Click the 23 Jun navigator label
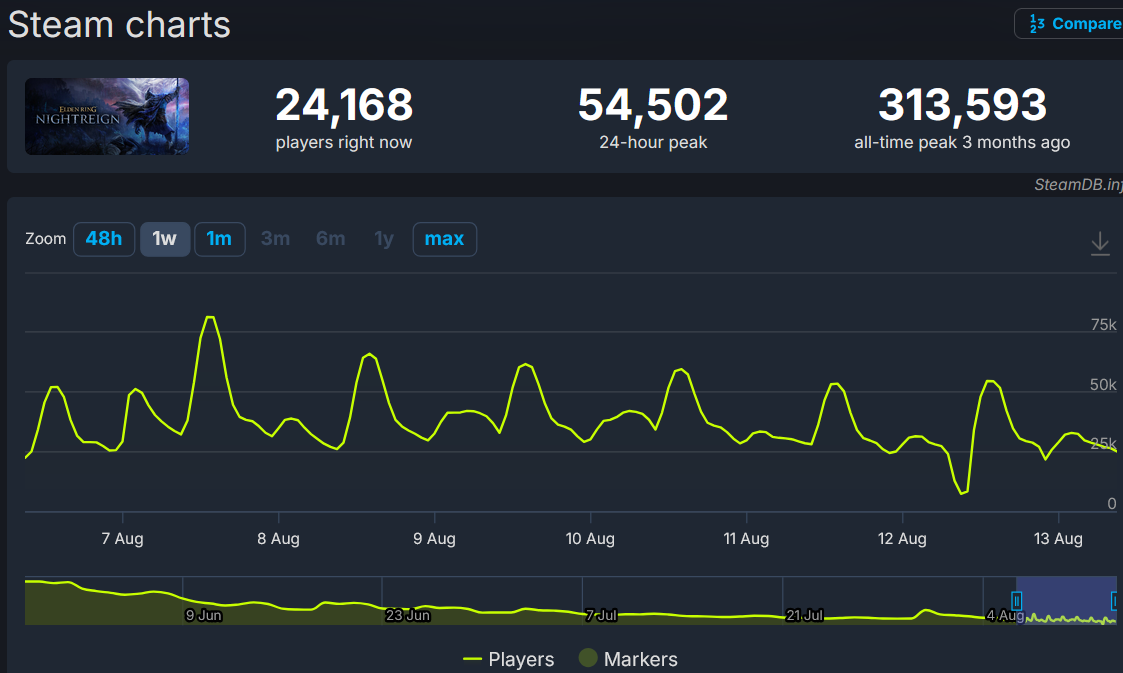1123x673 pixels. 408,615
